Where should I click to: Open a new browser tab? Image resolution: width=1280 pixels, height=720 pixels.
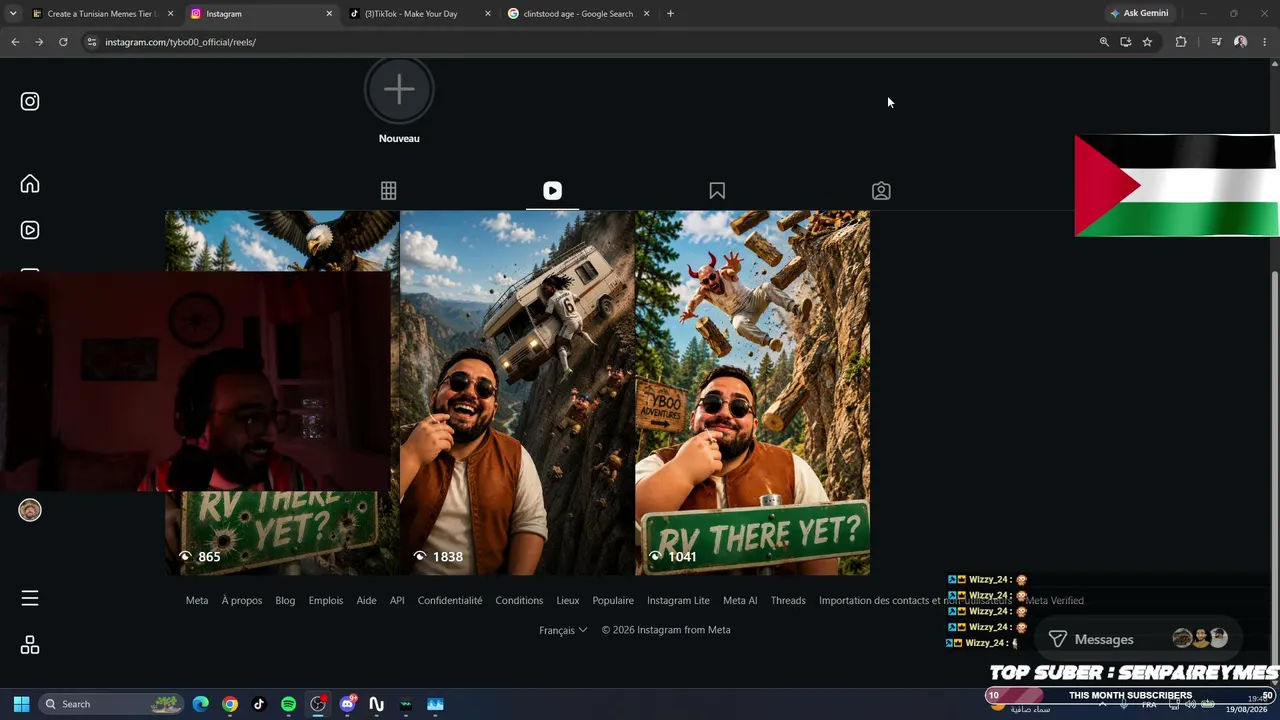tap(670, 14)
